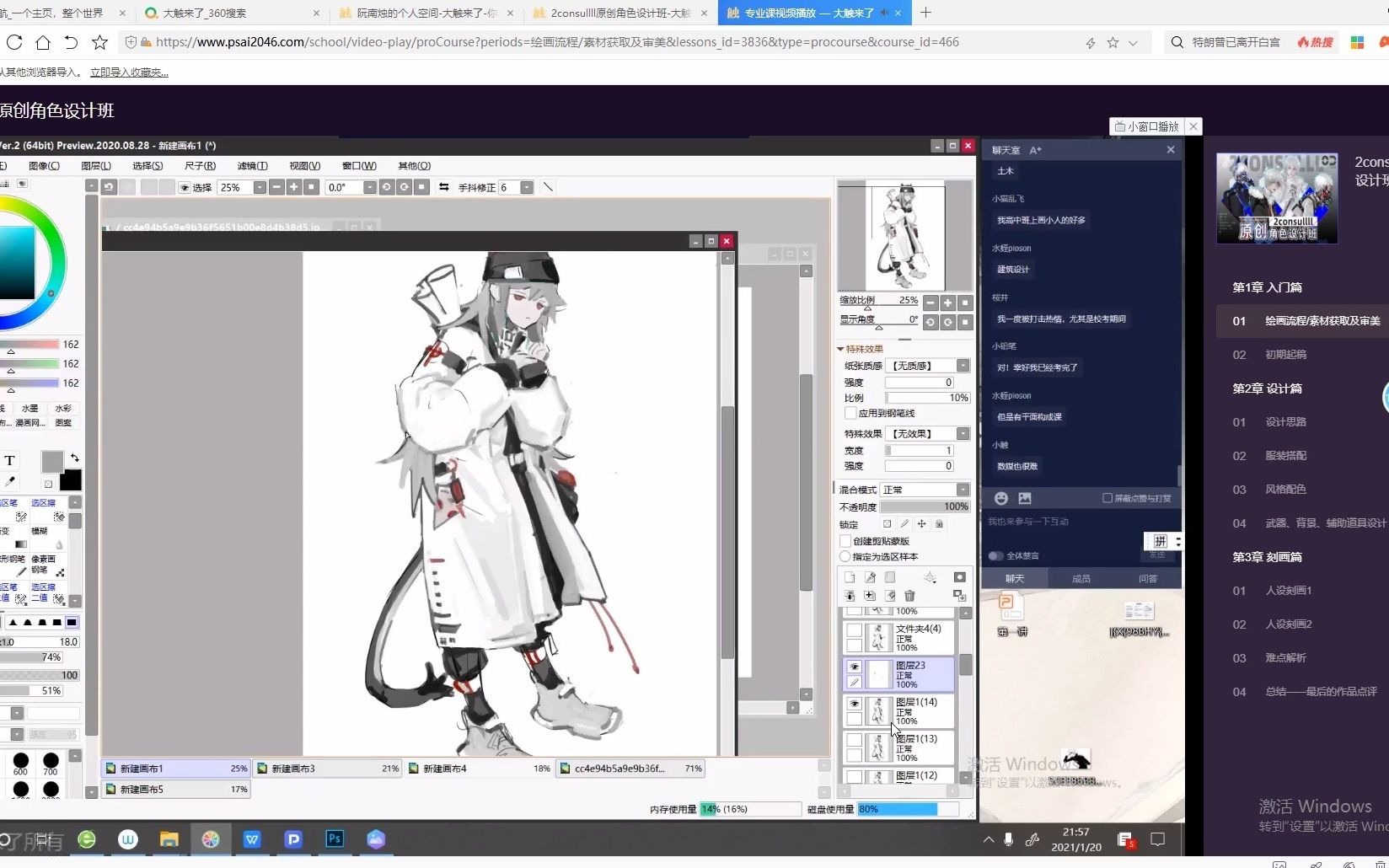Screen dimensions: 1389x868
Task: Delete the selected layer with trash icon
Action: (x=909, y=596)
